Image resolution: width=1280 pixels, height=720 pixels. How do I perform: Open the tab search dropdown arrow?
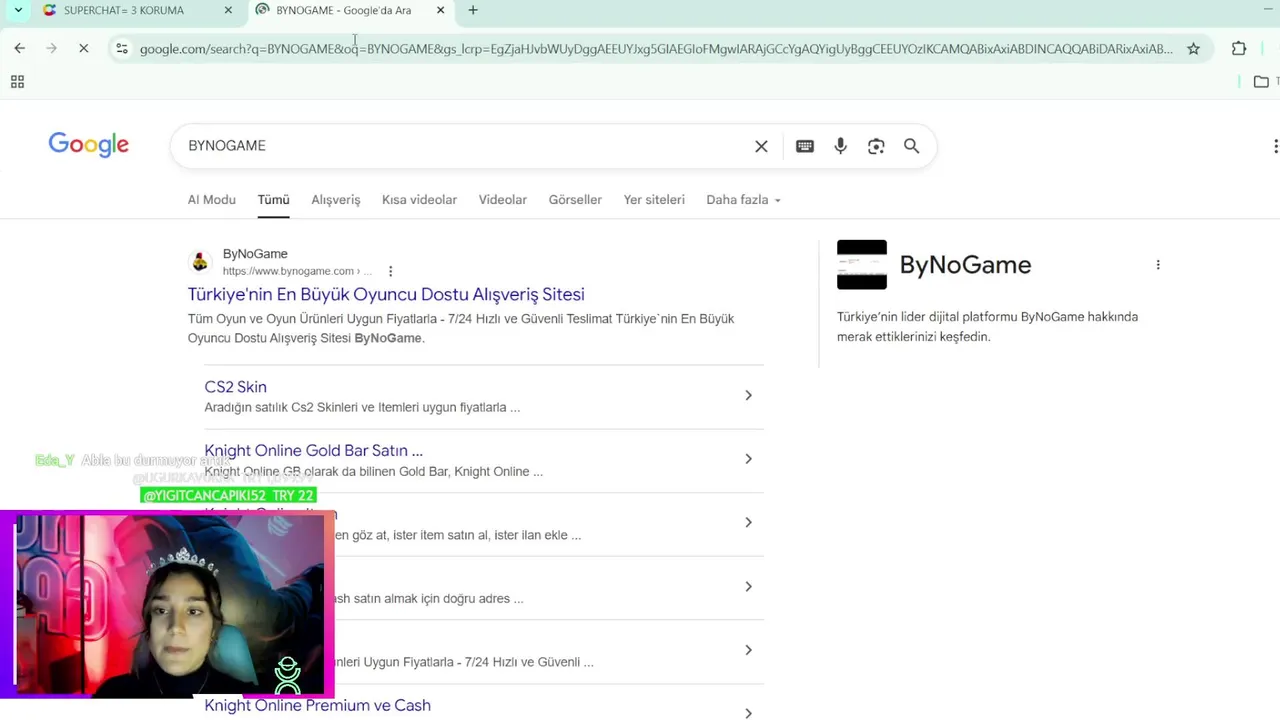pos(18,10)
